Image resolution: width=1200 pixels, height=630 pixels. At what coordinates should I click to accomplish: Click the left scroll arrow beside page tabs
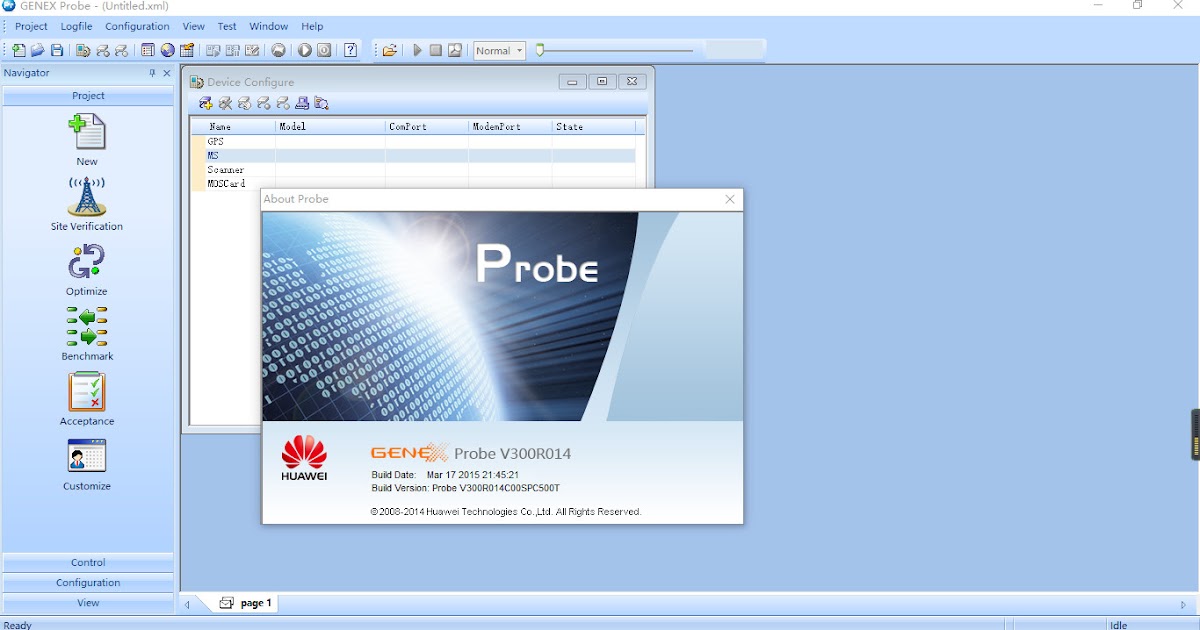tap(187, 604)
